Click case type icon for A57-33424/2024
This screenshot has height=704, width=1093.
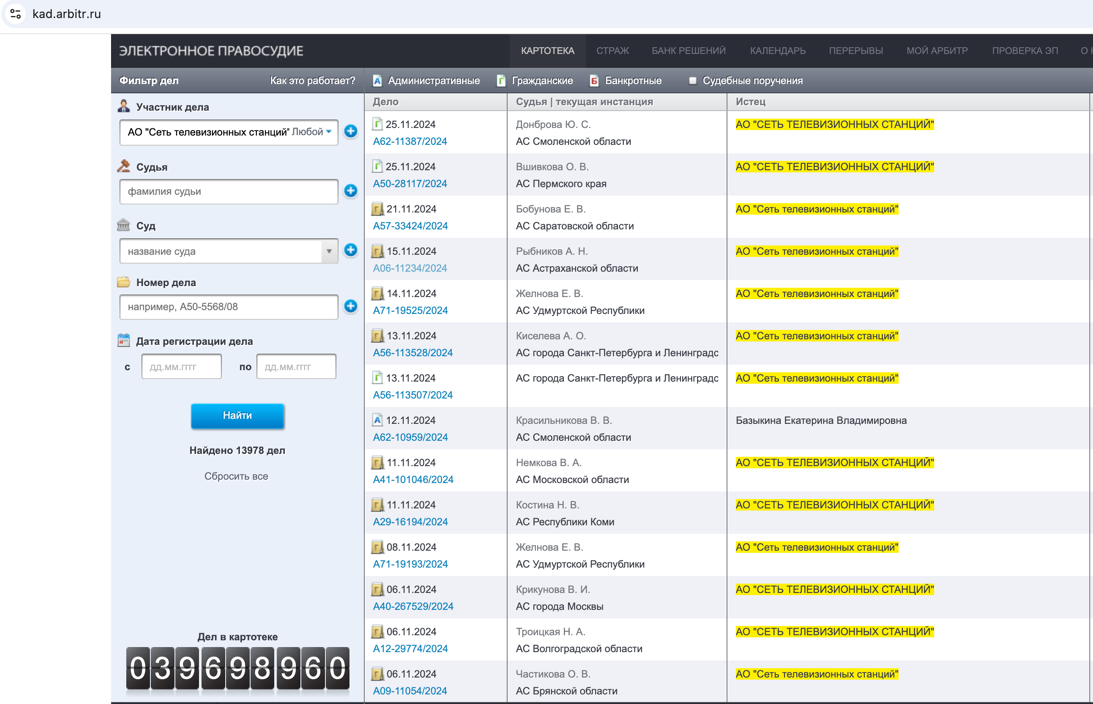[x=378, y=209]
